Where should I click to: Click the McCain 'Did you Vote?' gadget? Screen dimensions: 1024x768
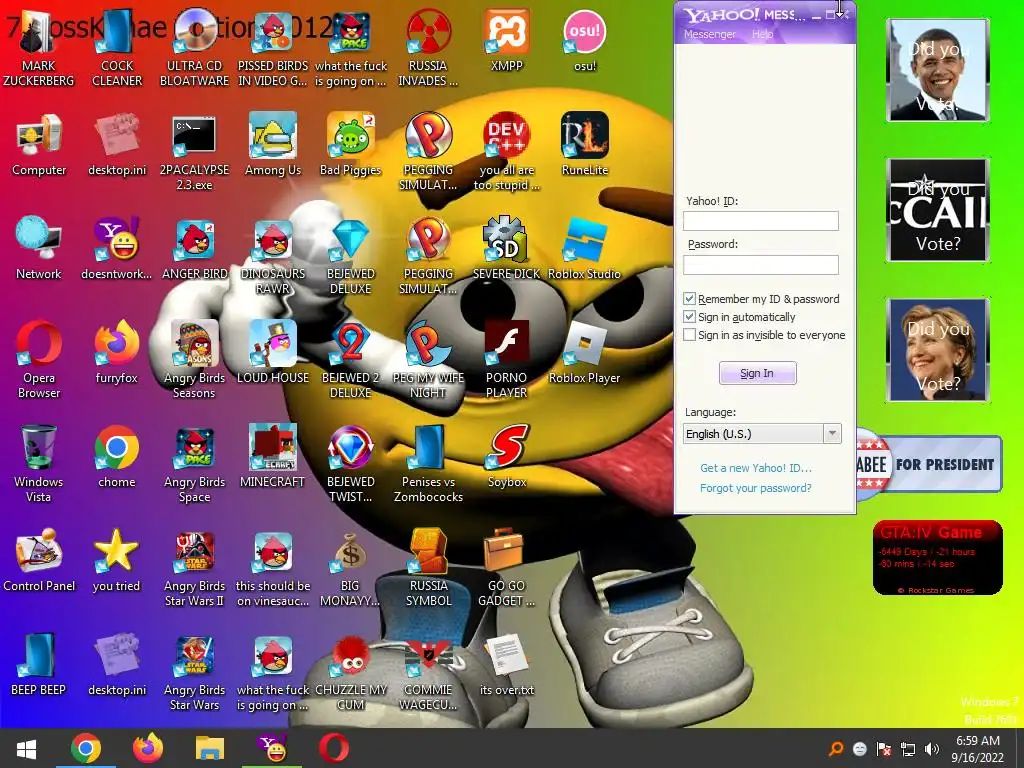[x=938, y=210]
